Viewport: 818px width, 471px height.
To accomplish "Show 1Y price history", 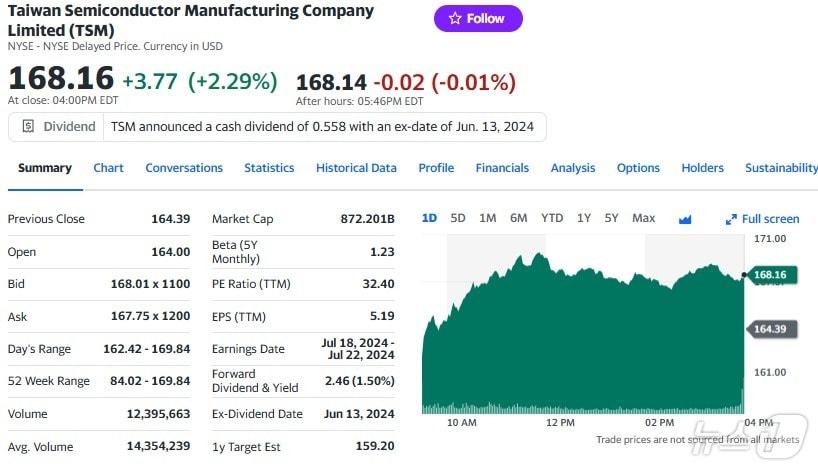I will click(584, 218).
